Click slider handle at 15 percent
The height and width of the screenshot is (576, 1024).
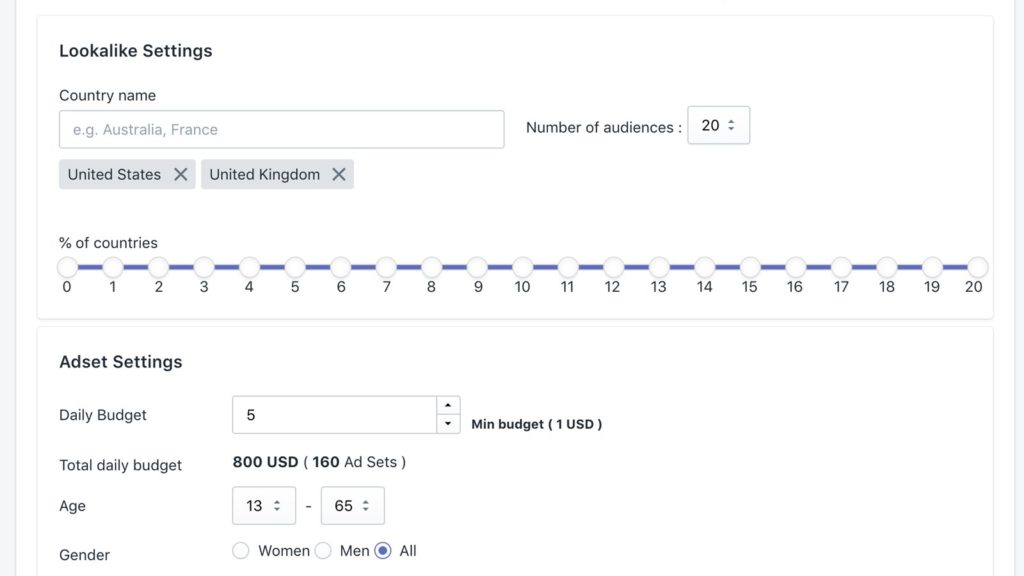coord(750,267)
